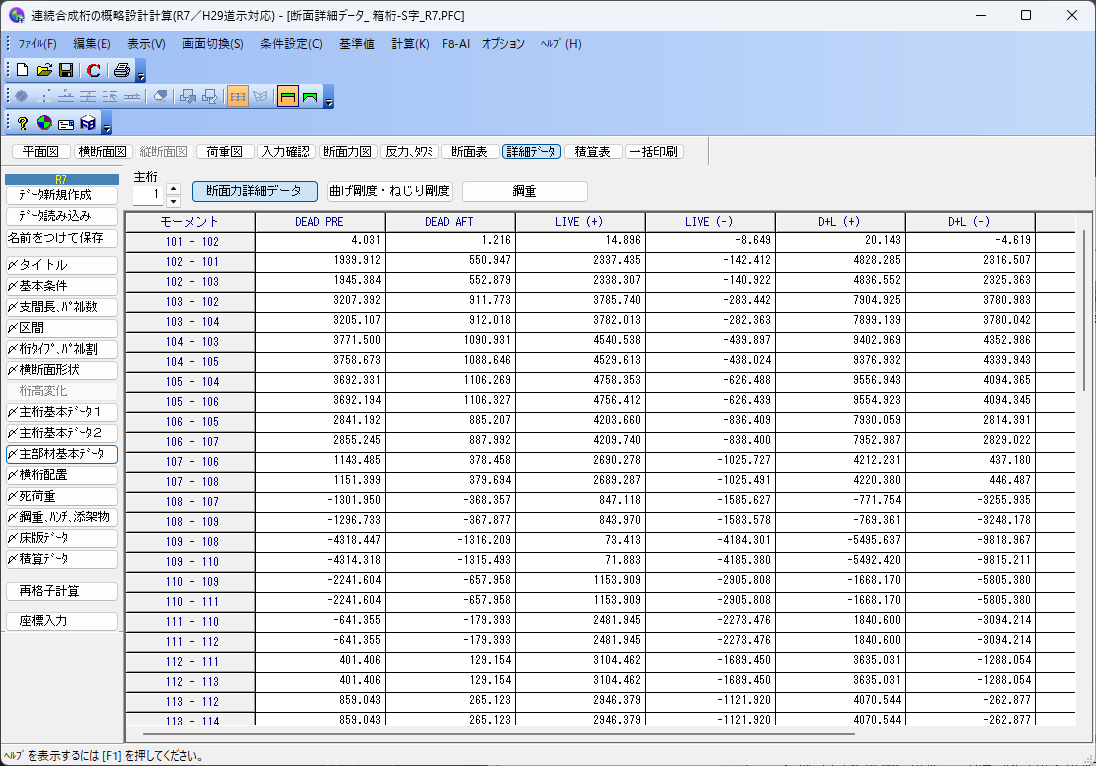
Task: Click the 座標入力 button
Action: (62, 621)
